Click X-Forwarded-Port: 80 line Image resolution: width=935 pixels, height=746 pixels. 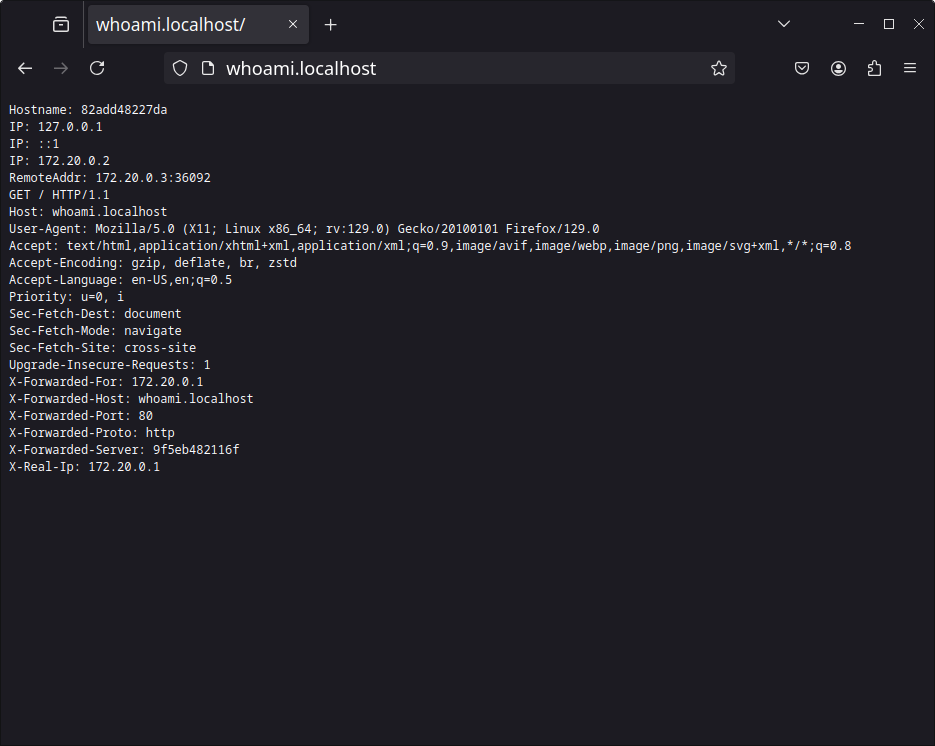81,416
